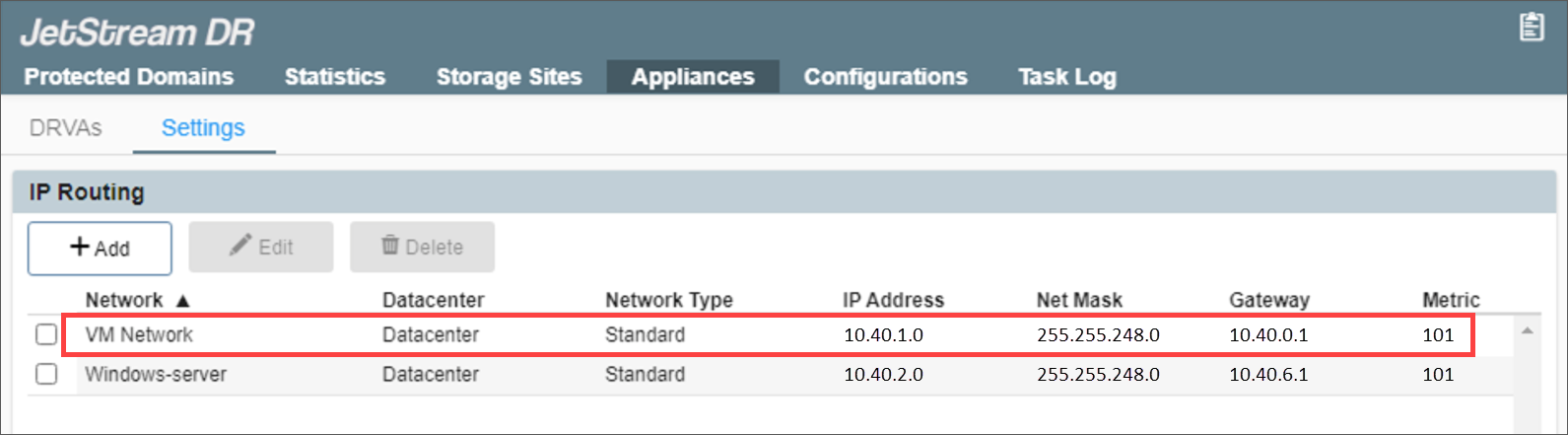Check the Windows-server row checkbox

click(x=46, y=374)
